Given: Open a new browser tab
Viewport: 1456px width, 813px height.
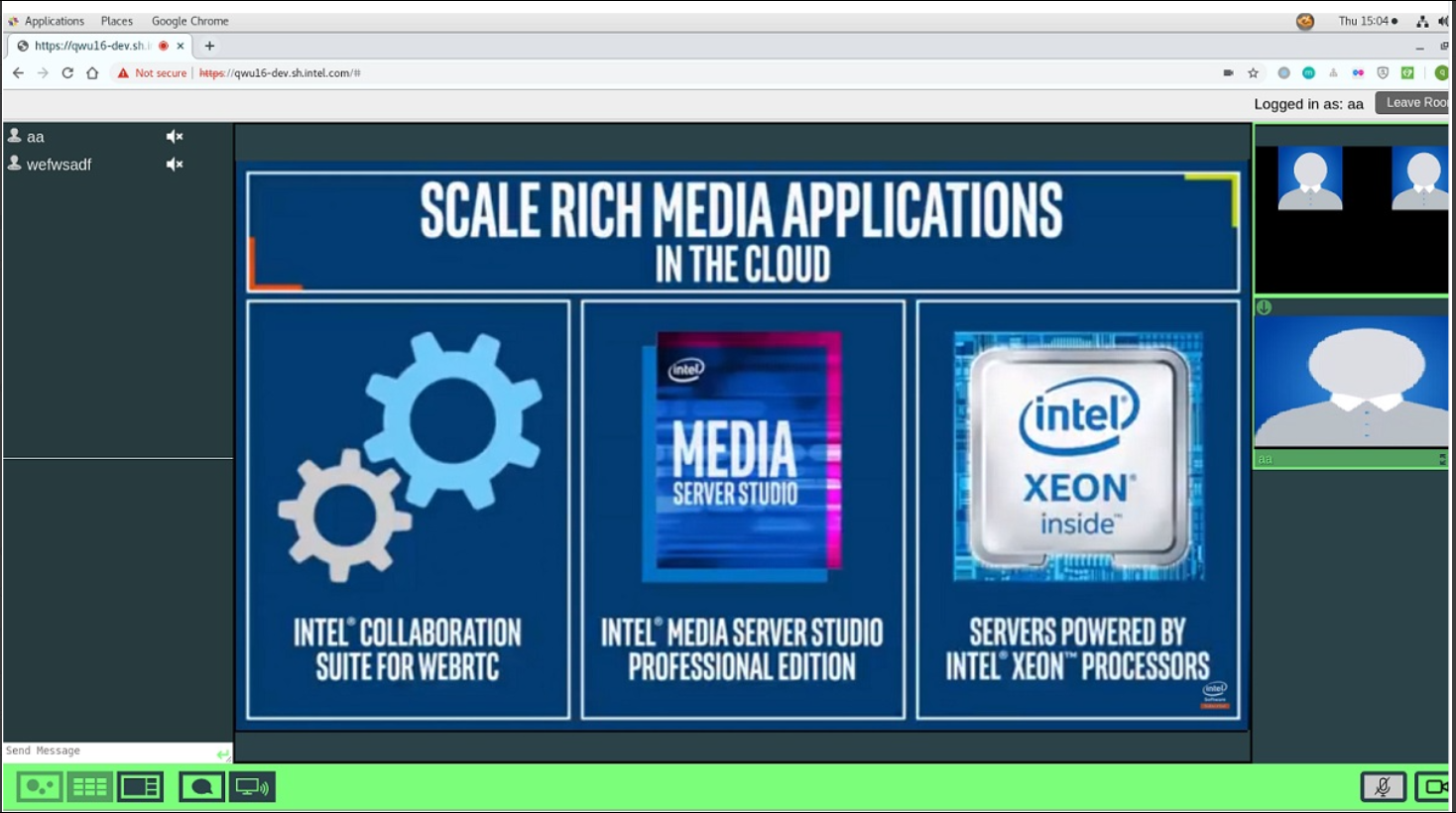Looking at the screenshot, I should click(x=209, y=46).
